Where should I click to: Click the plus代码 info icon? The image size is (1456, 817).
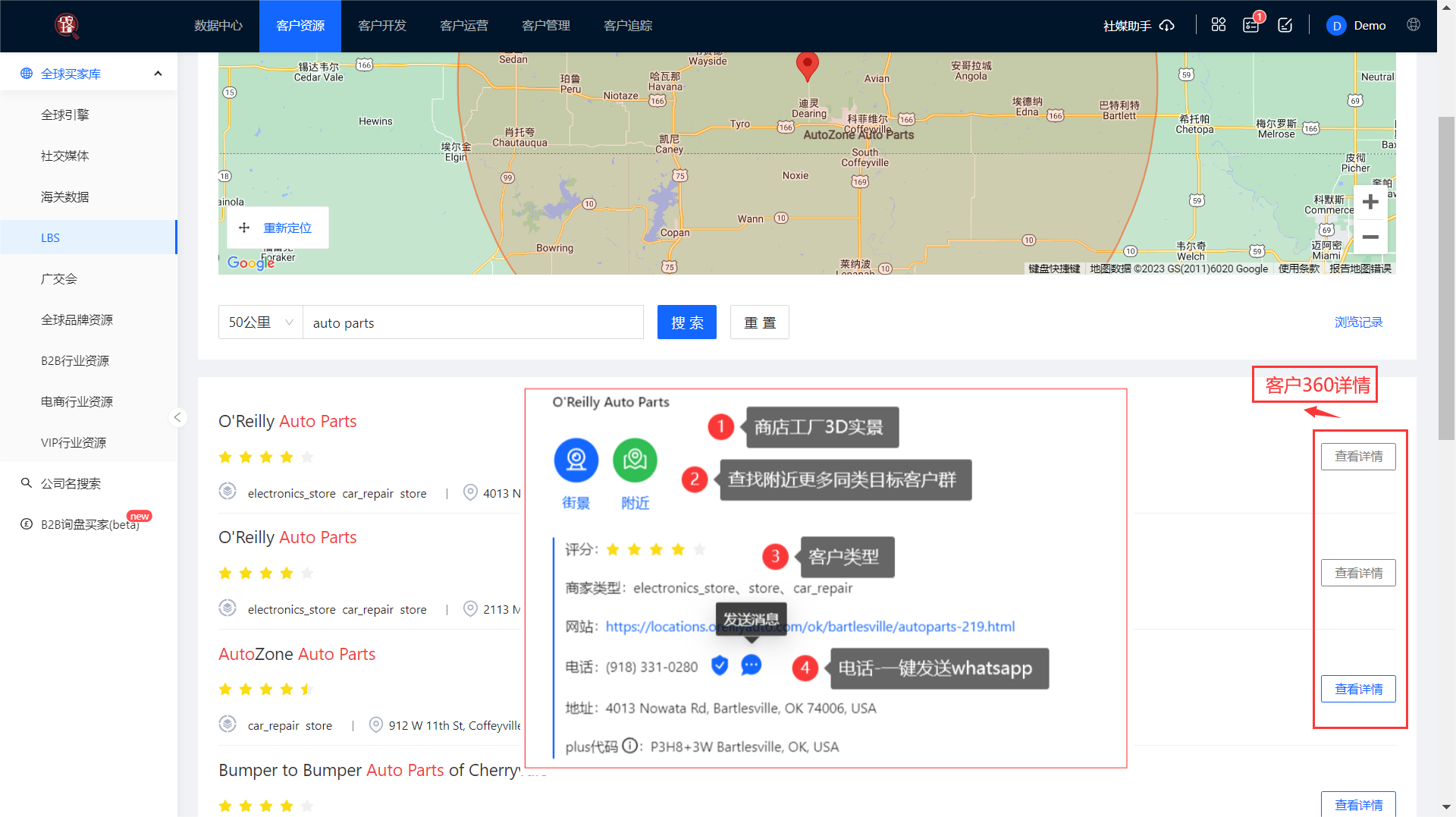(629, 746)
